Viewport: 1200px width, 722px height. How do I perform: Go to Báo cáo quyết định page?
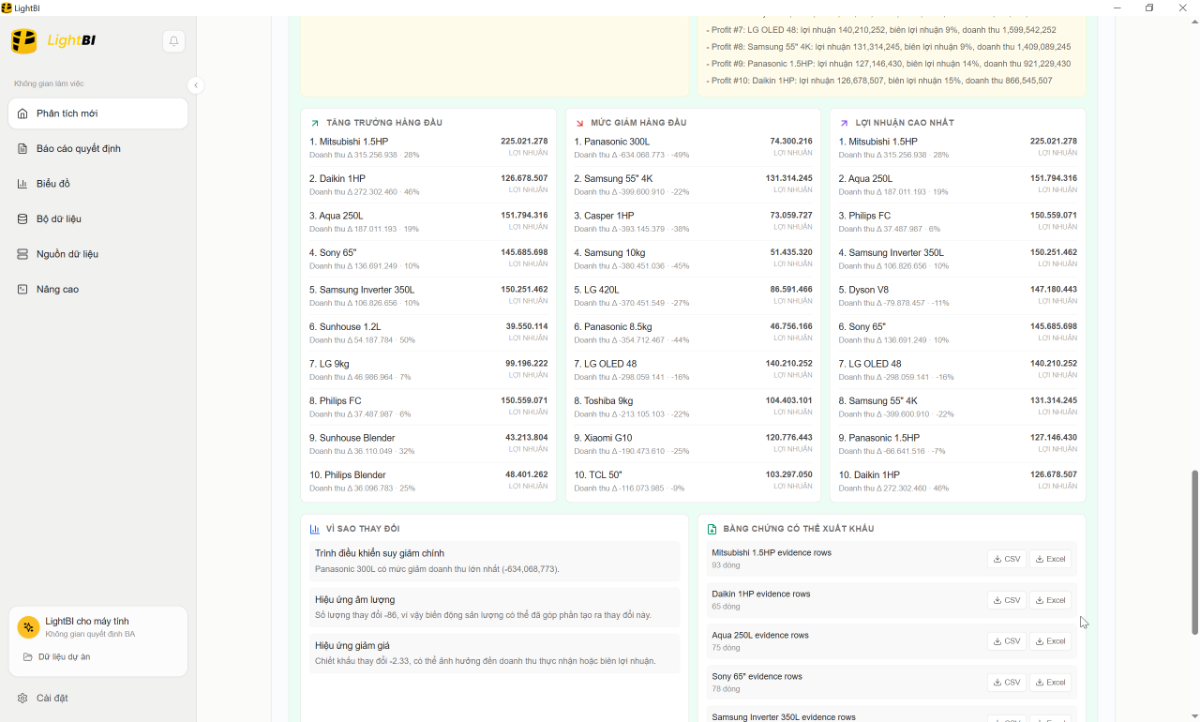(98, 149)
